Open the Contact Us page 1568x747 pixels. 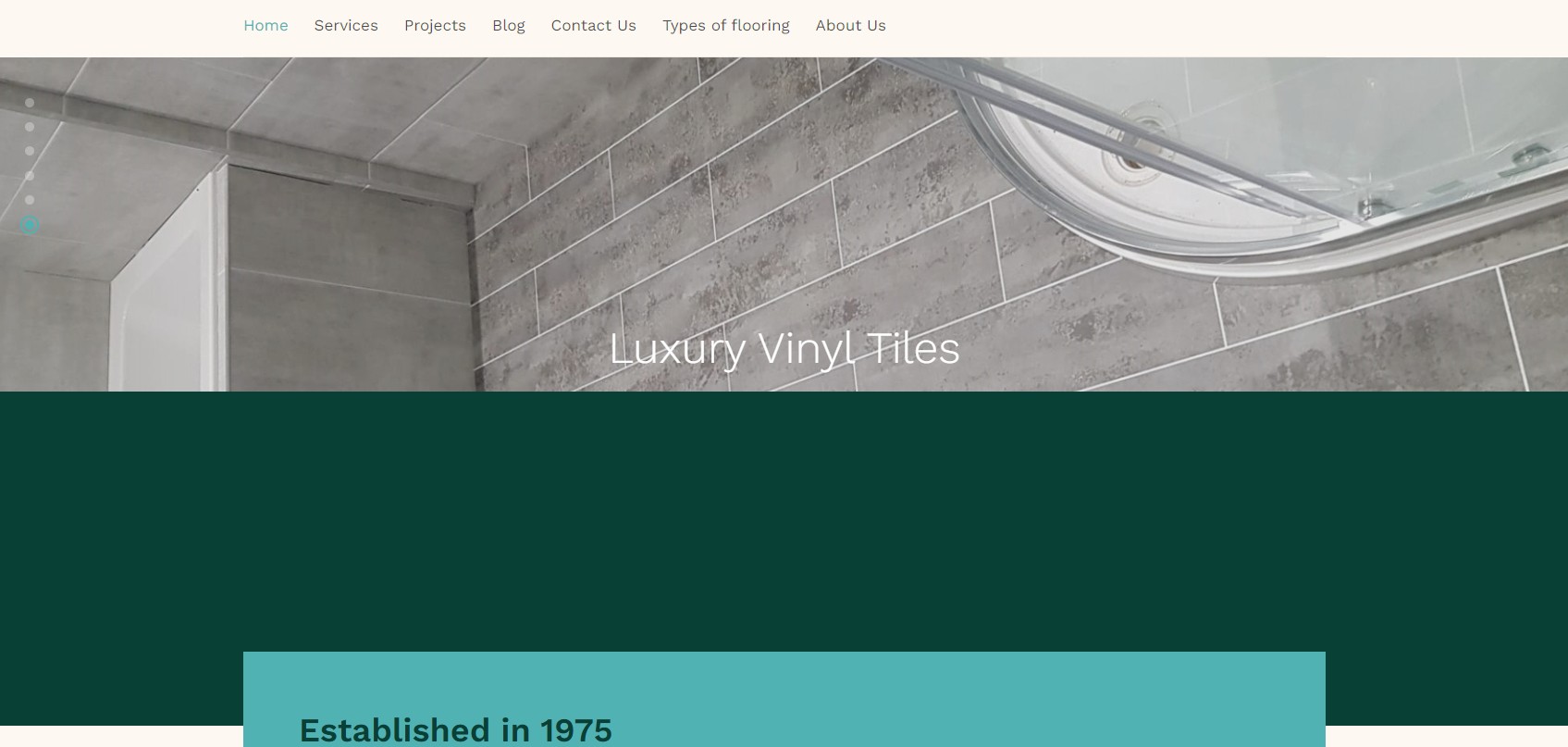click(594, 26)
